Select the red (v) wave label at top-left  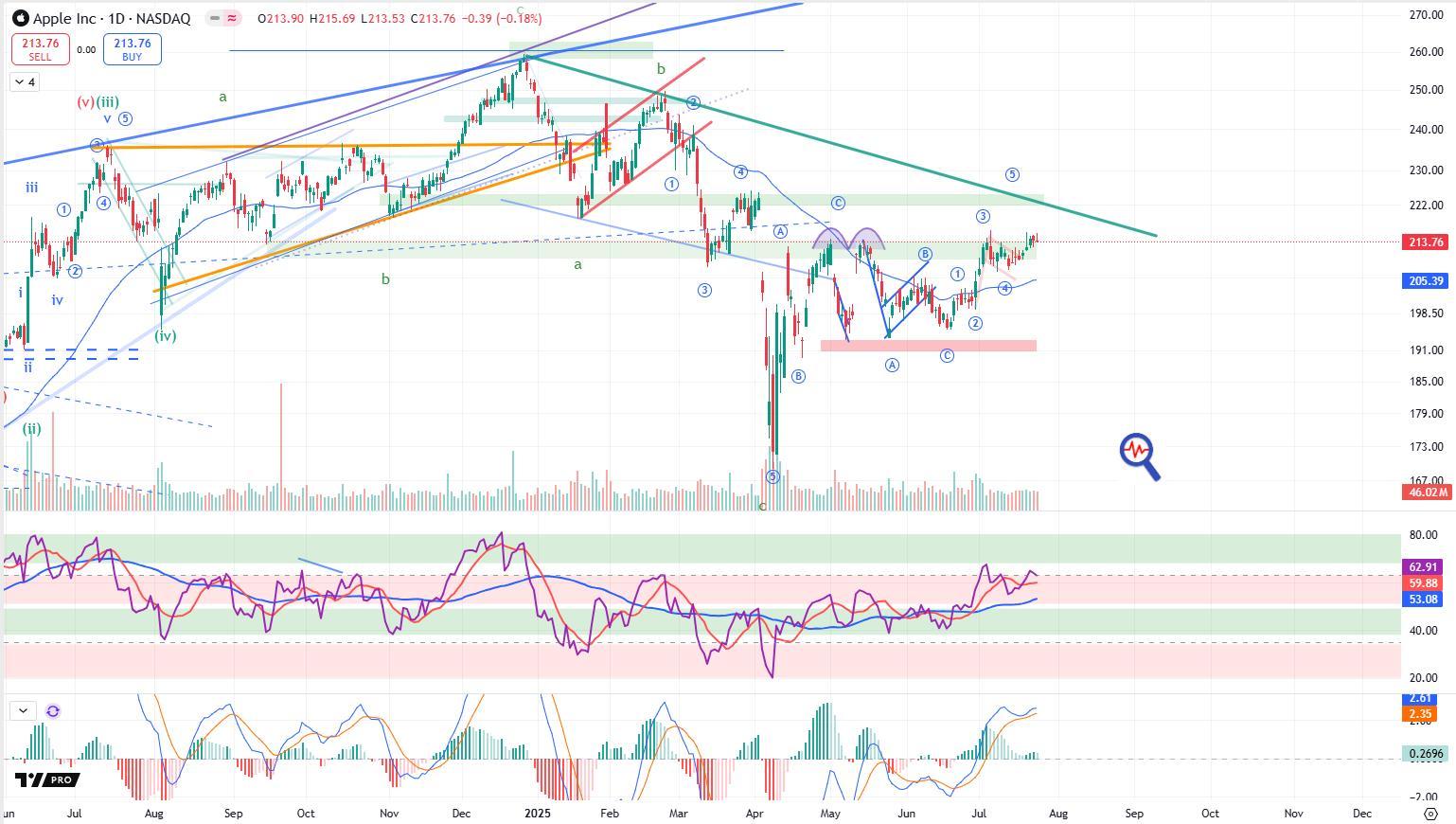(85, 102)
